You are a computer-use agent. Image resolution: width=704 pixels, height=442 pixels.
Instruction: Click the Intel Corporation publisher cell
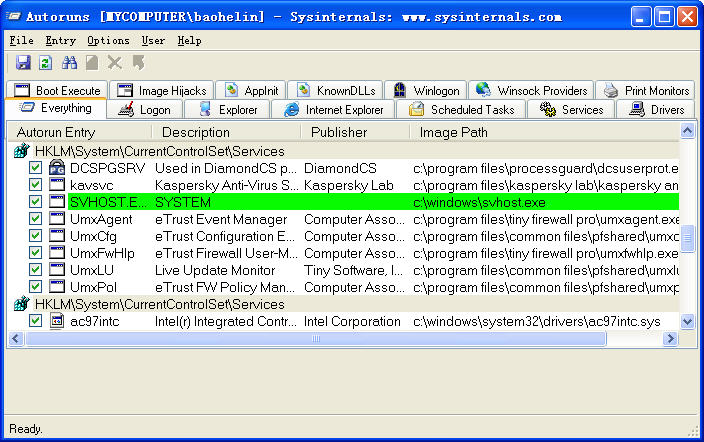(352, 322)
